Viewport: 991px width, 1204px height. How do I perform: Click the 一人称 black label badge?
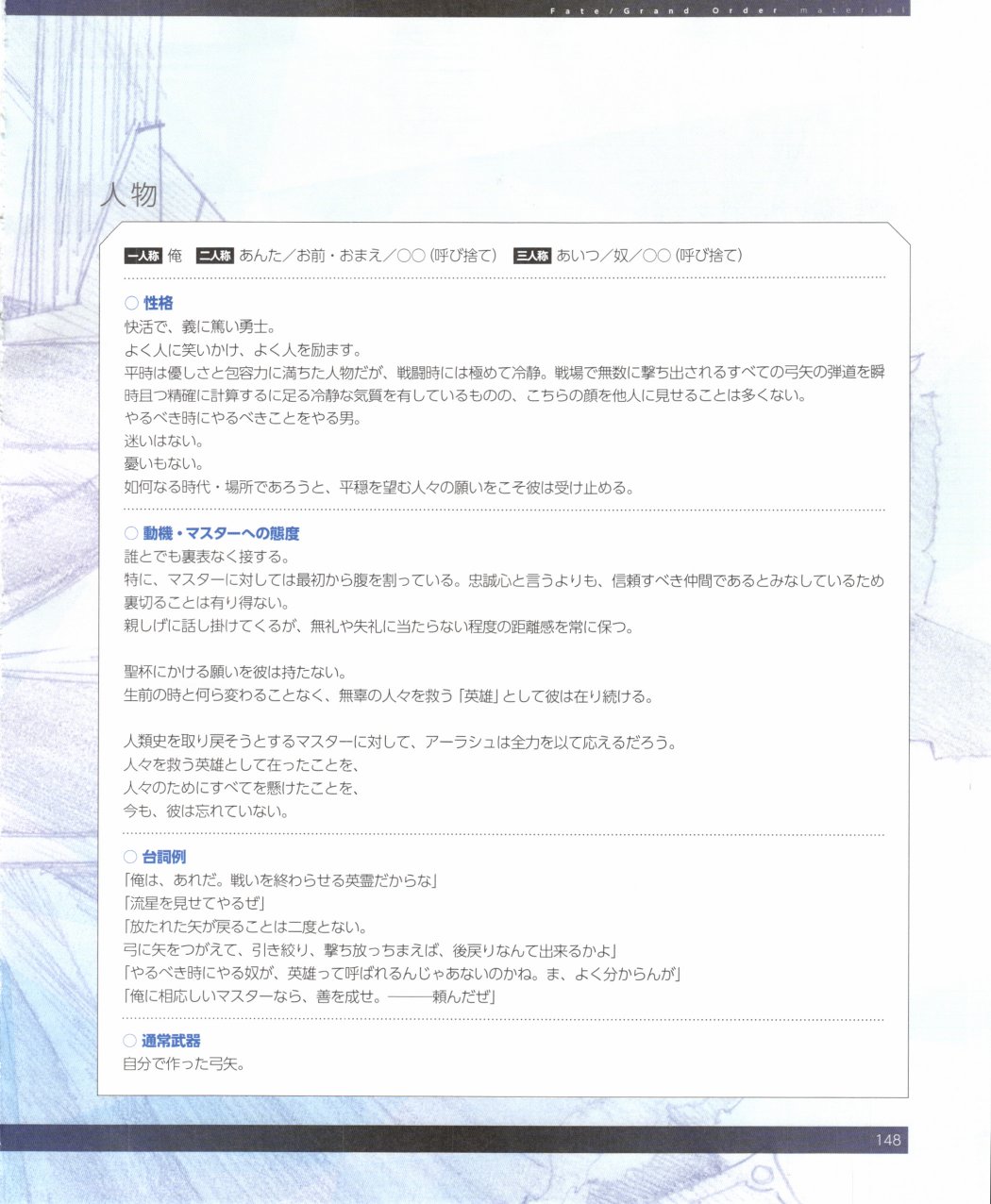click(143, 256)
